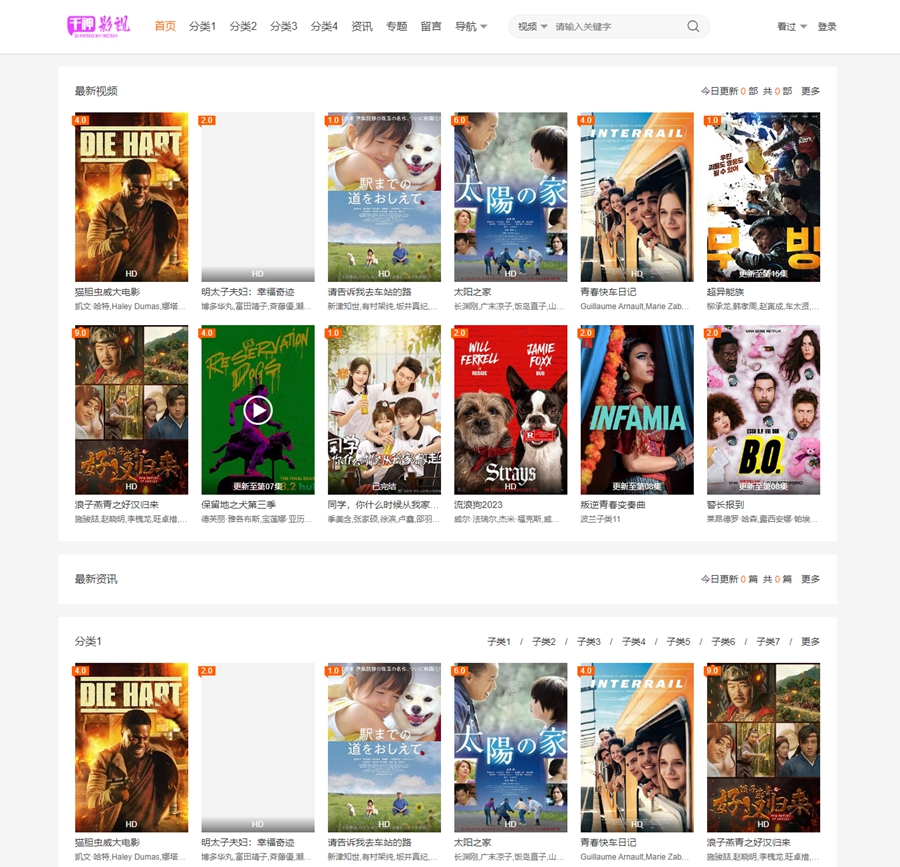Focus the keyword search input field
Image resolution: width=900 pixels, height=867 pixels.
[617, 26]
